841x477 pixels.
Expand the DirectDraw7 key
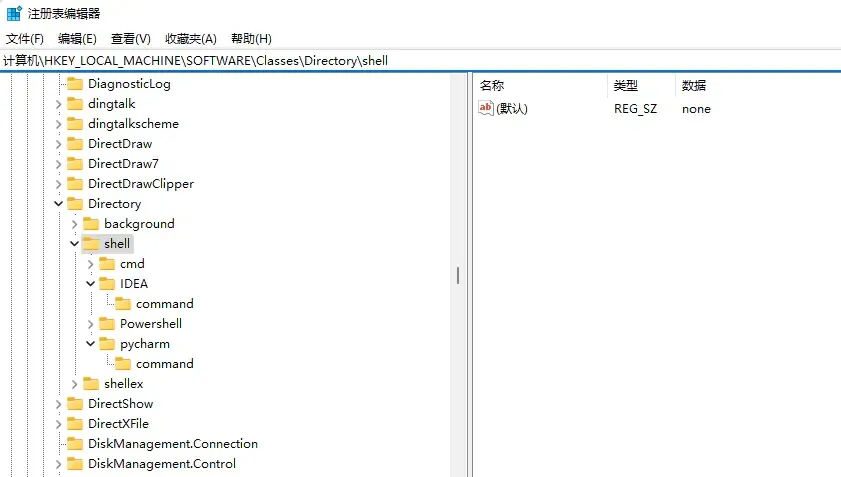[x=58, y=164]
